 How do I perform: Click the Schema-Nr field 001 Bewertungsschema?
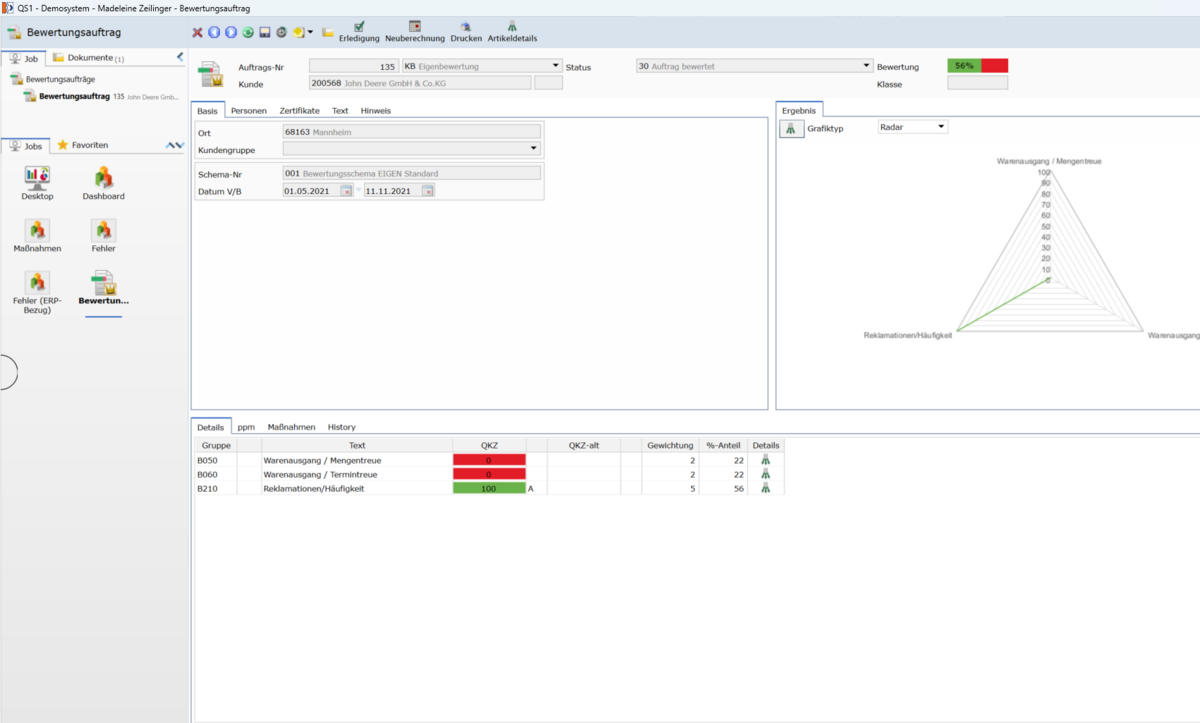pyautogui.click(x=411, y=173)
